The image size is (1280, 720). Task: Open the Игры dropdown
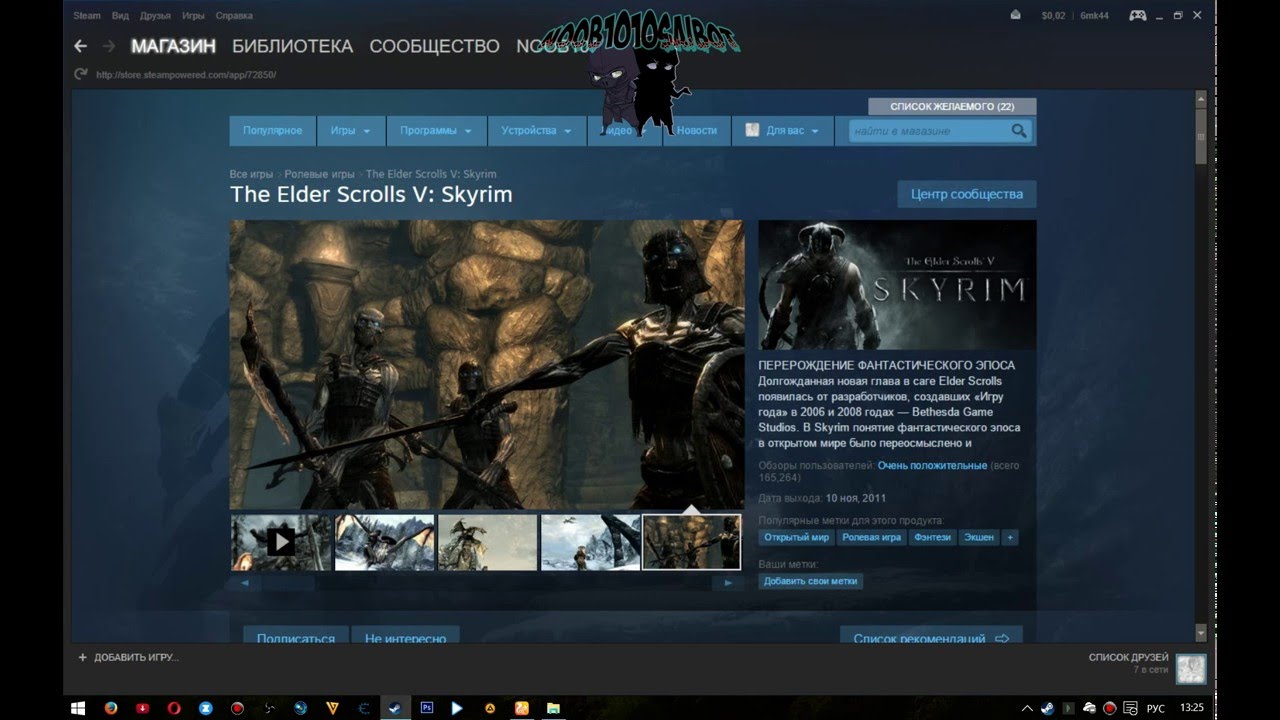pos(350,131)
